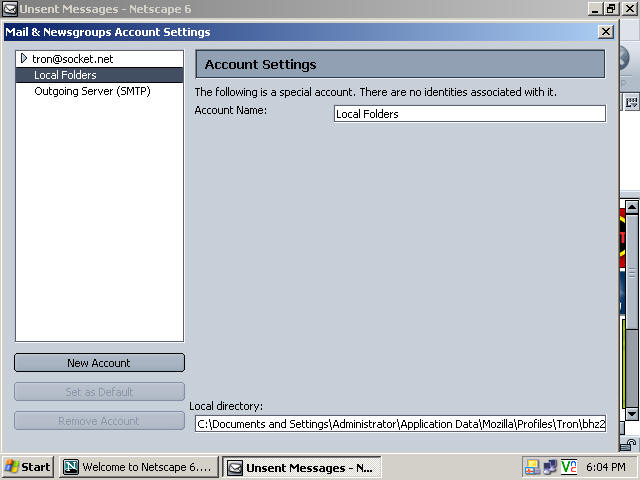Click the Netscape 6 window mail title icon
This screenshot has width=640, height=480.
[10, 9]
